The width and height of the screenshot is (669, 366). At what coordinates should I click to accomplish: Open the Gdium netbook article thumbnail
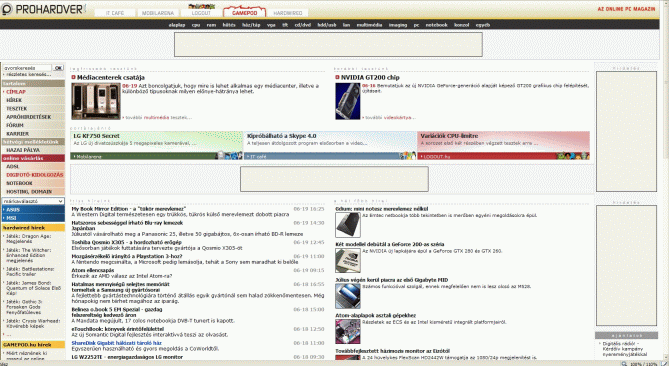click(348, 225)
